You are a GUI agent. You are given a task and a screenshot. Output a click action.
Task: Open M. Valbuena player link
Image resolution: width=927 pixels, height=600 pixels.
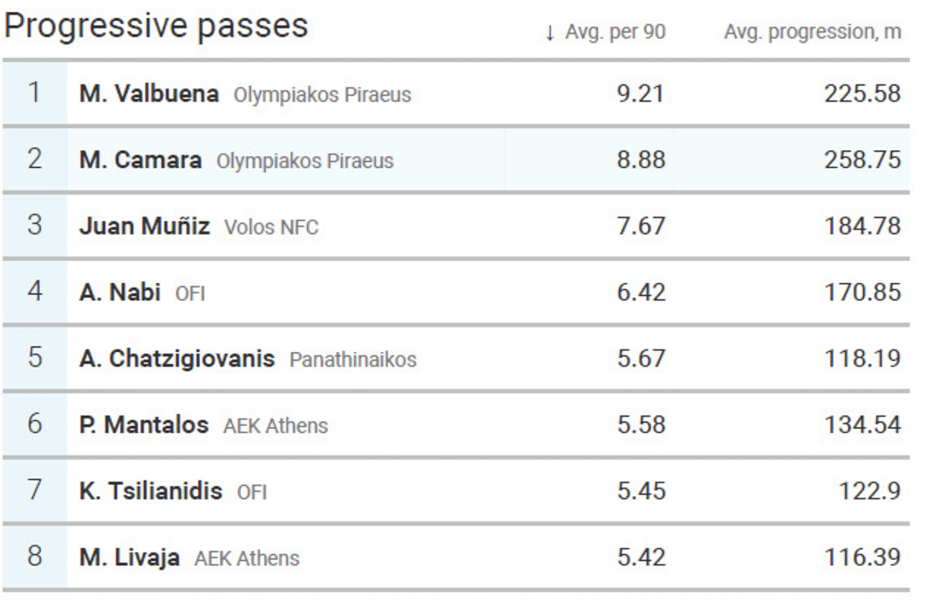pyautogui.click(x=149, y=93)
